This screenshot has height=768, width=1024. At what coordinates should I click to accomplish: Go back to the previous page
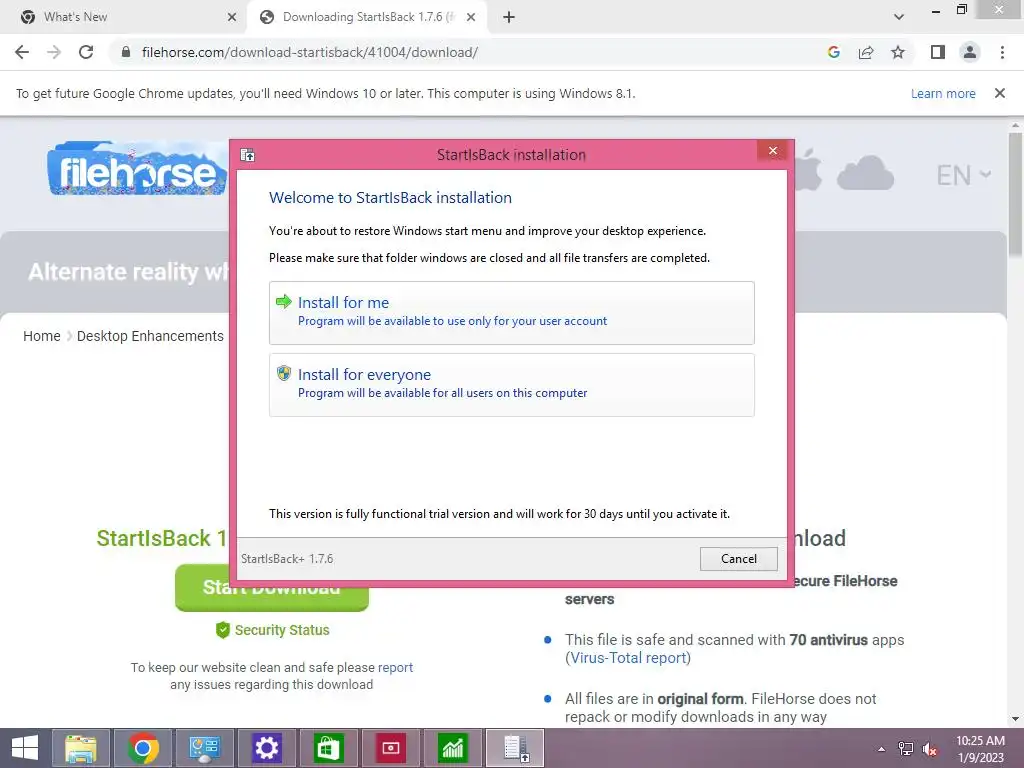pyautogui.click(x=22, y=52)
